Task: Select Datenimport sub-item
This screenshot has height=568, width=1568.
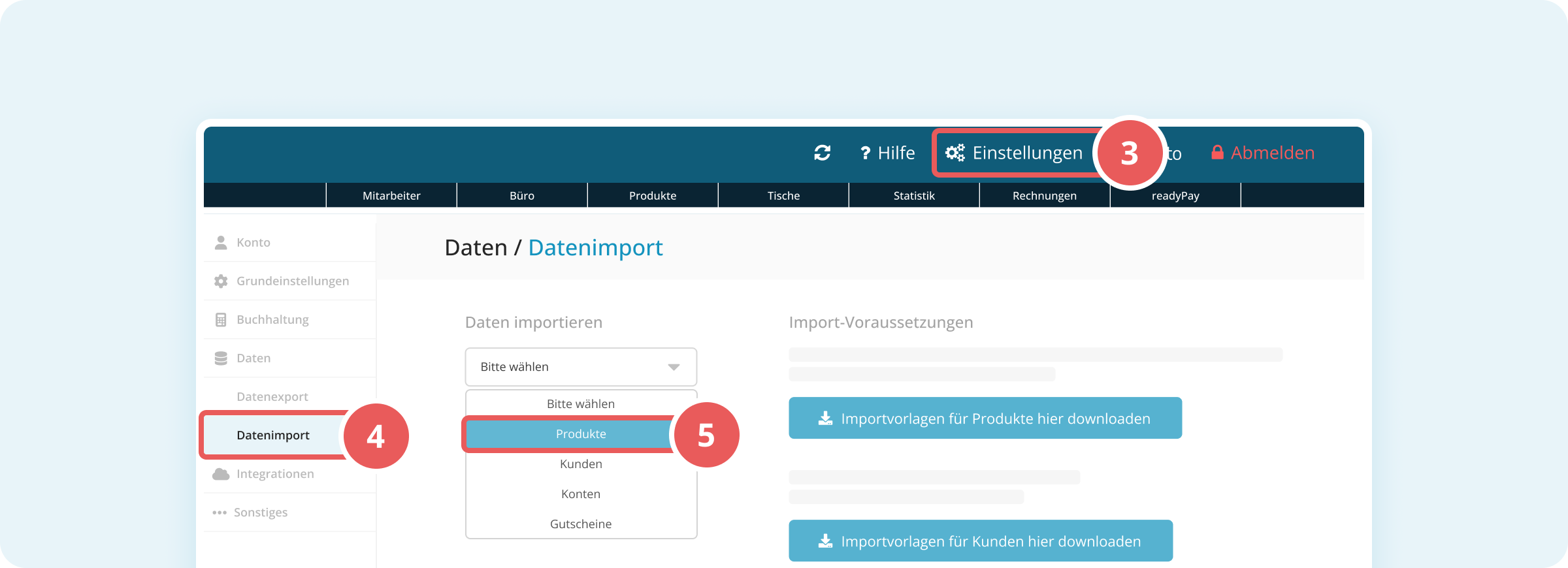Action: (273, 435)
